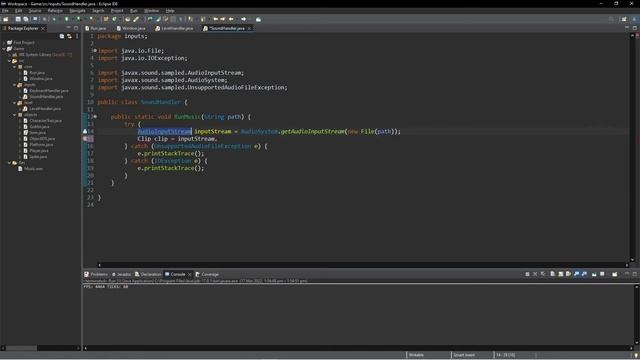Image resolution: width=640 pixels, height=360 pixels.
Task: Collapse the src folder node
Action: coord(9,61)
